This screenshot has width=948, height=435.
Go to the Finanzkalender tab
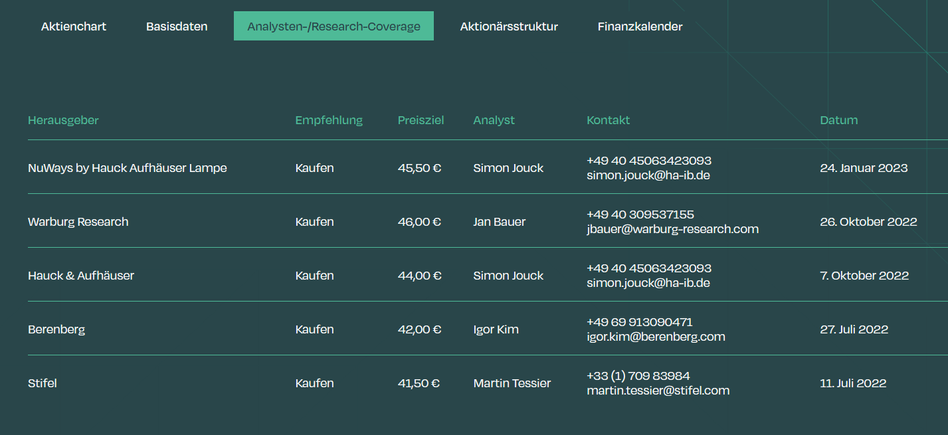[640, 26]
